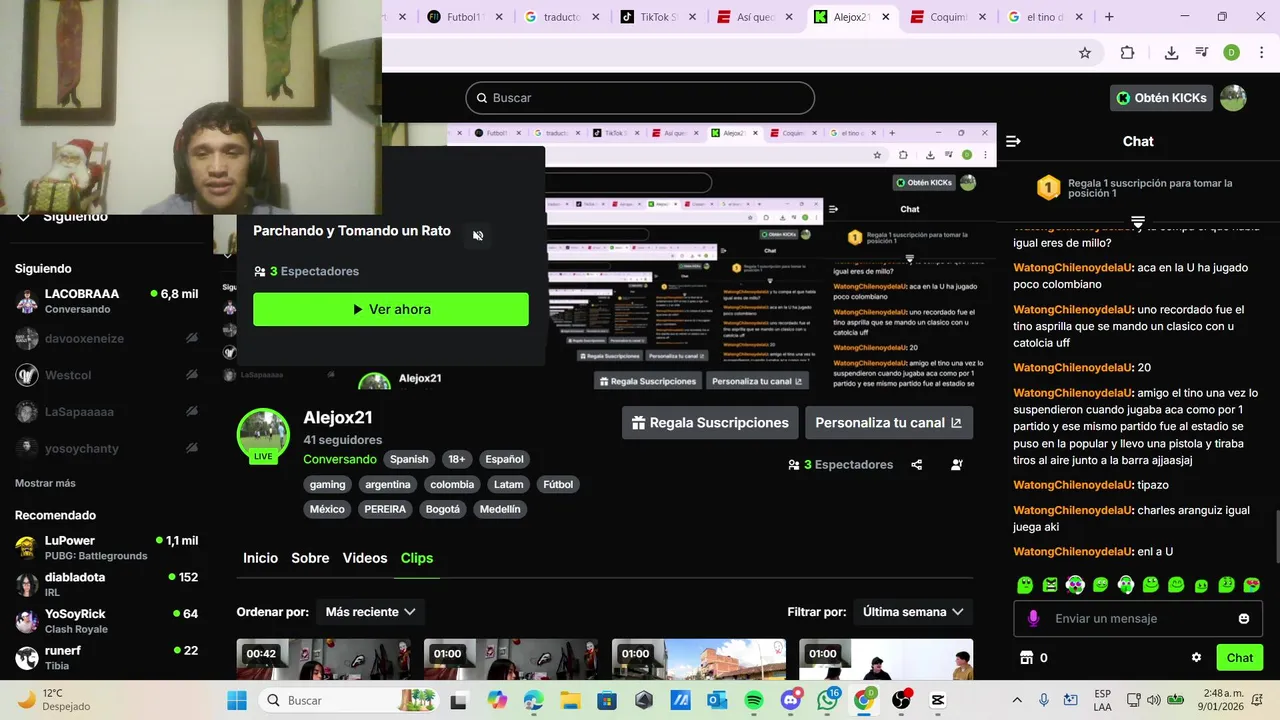Open the chat settings gear

pyautogui.click(x=1196, y=658)
